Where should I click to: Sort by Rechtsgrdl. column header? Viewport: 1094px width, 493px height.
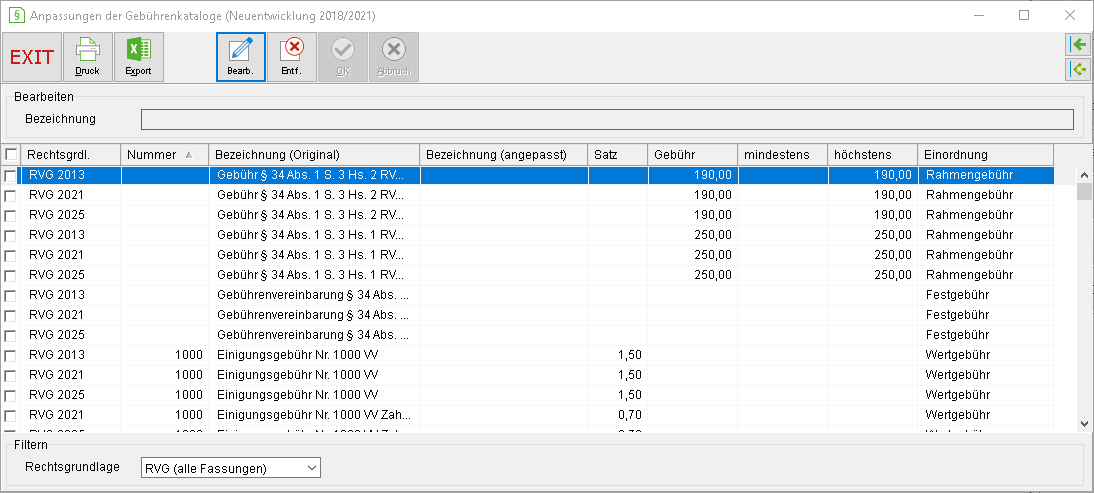71,155
